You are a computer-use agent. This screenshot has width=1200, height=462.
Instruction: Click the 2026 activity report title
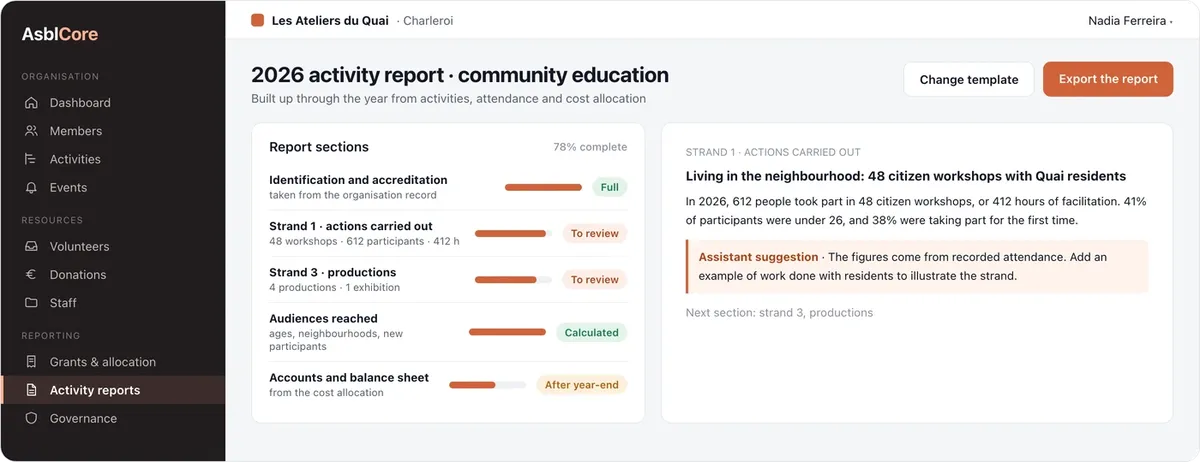460,75
